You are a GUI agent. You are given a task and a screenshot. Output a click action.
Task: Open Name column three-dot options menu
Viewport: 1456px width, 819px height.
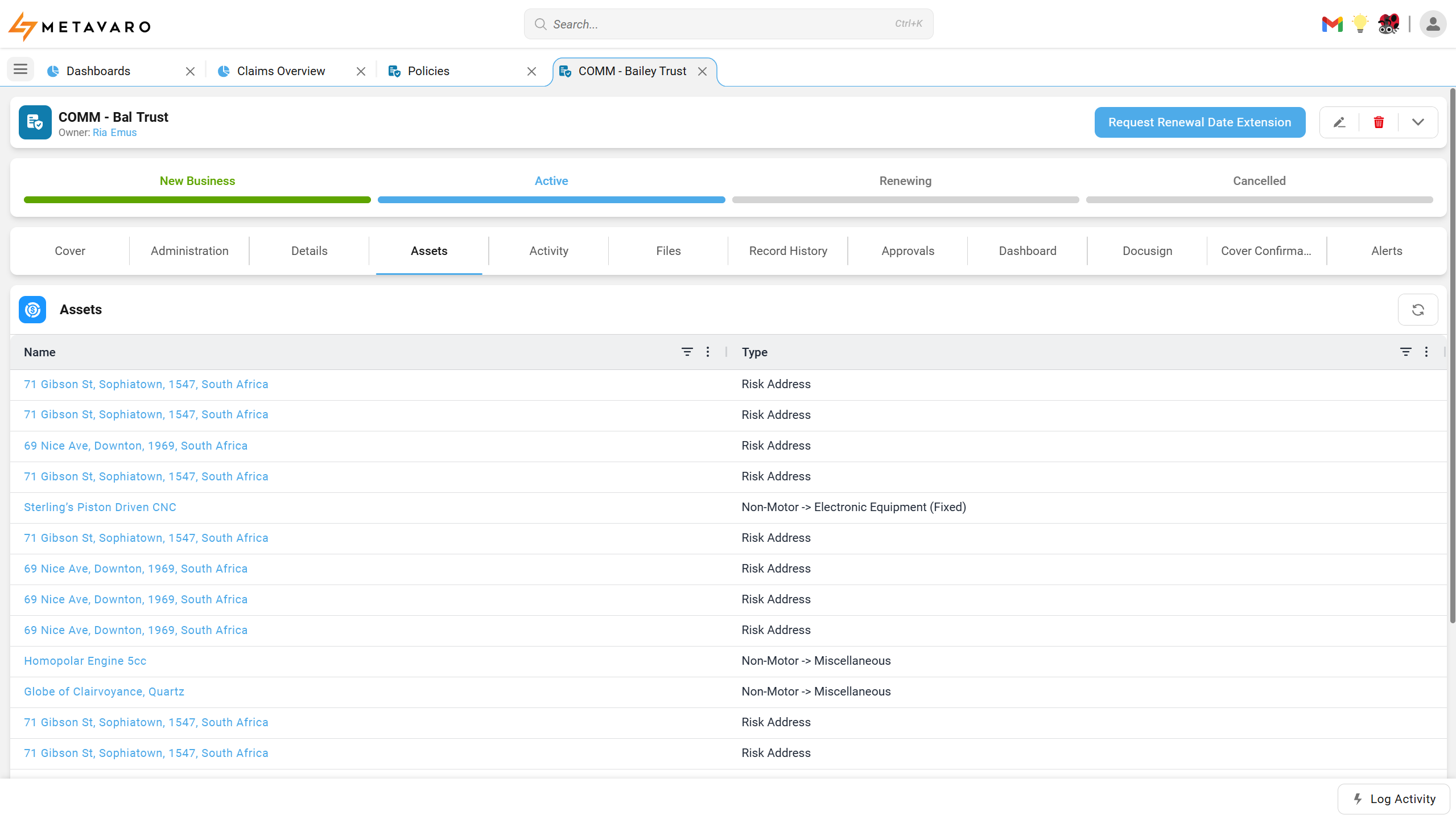(x=708, y=352)
